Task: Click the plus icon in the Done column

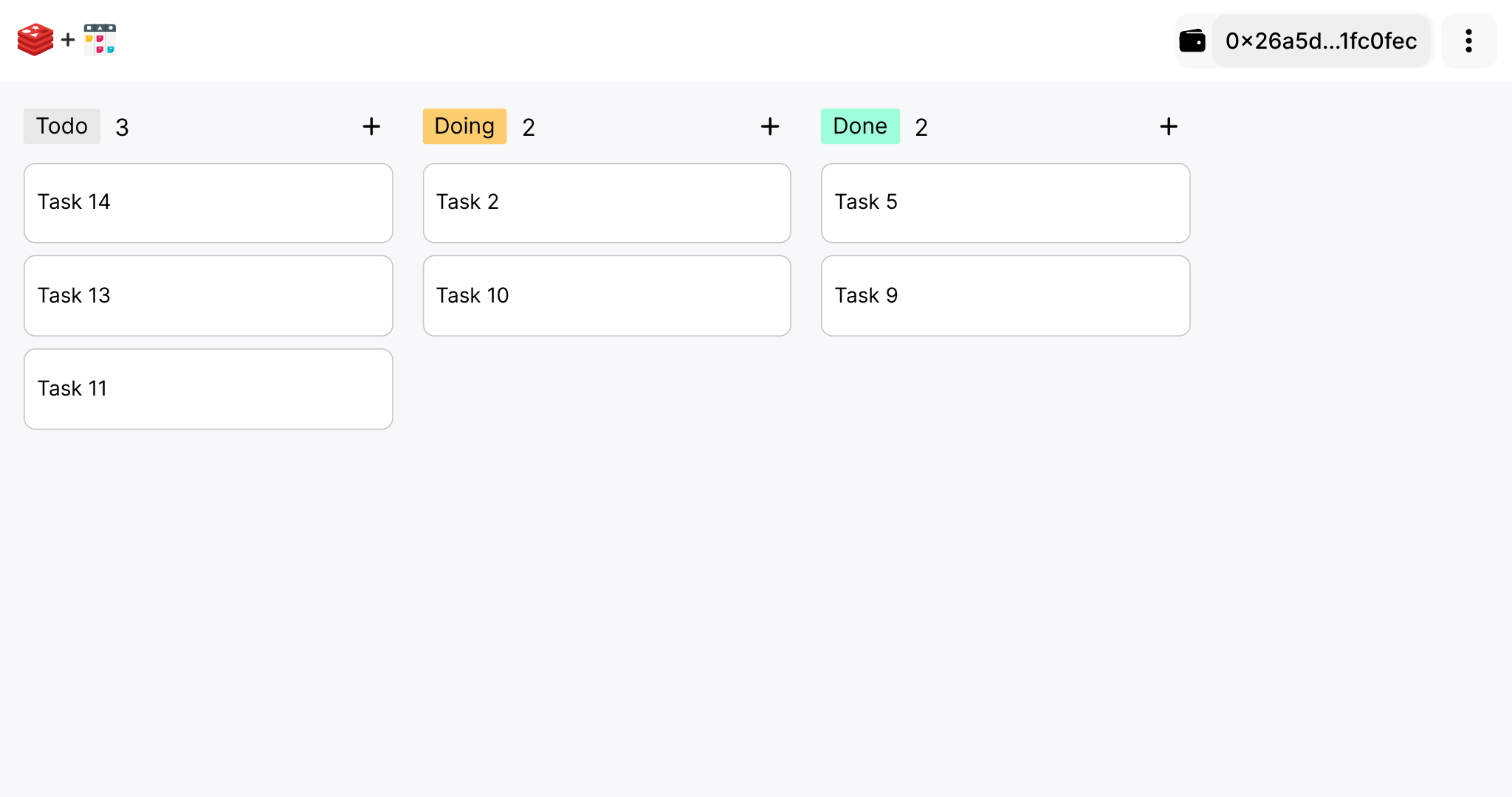Action: point(1169,126)
